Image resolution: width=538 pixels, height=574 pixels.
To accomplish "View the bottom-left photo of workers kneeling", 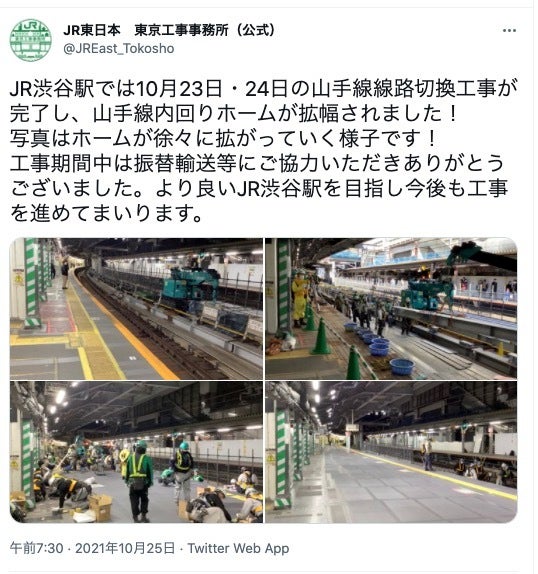I will tap(136, 452).
